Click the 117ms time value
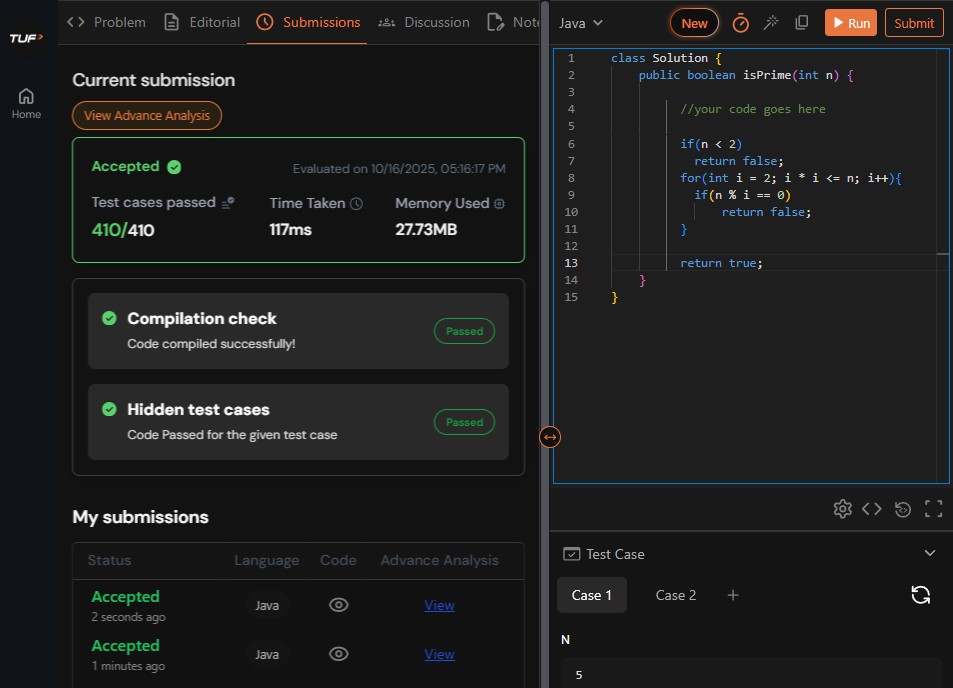This screenshot has width=953, height=688. click(291, 230)
